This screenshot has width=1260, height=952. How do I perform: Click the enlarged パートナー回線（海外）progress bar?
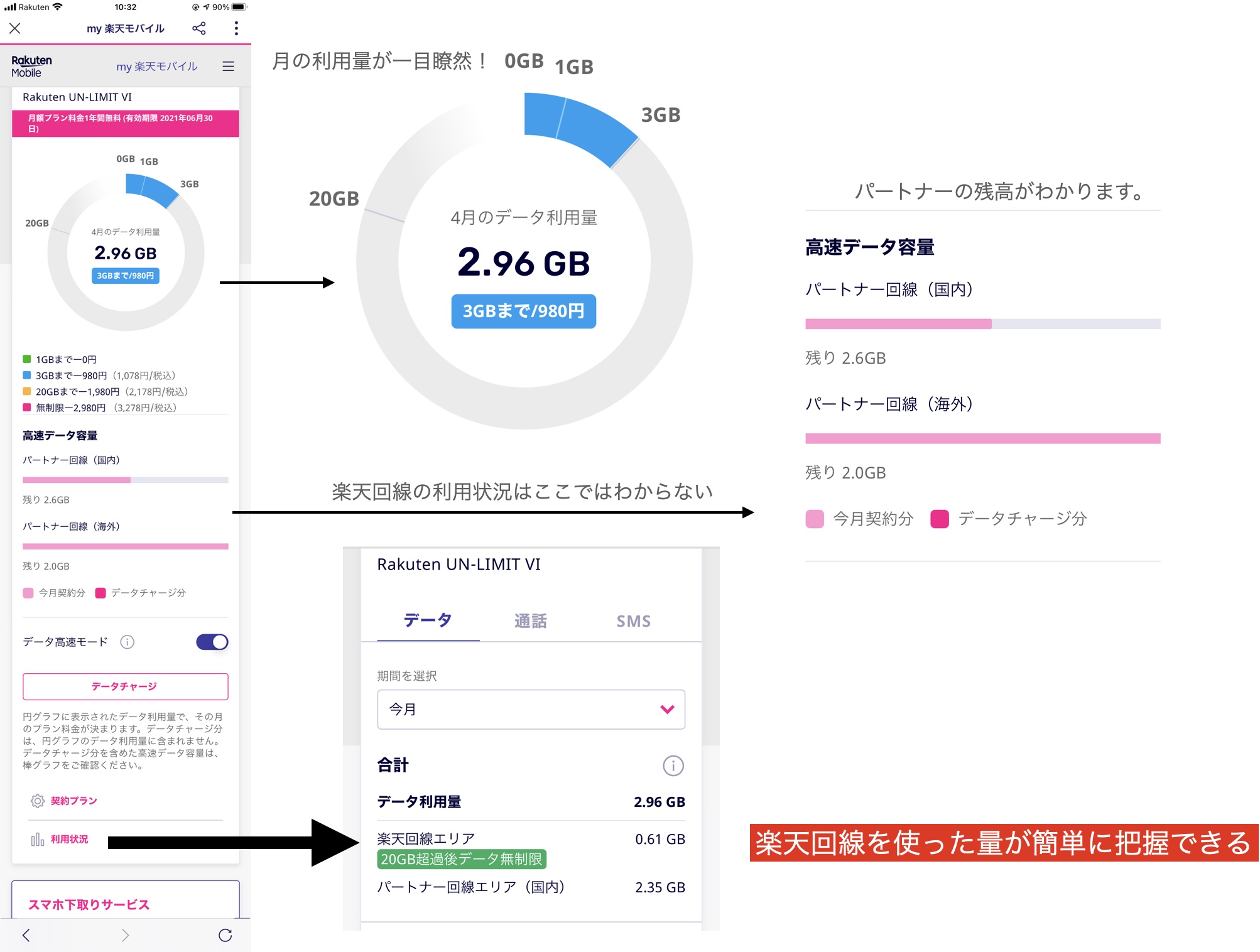click(x=983, y=438)
